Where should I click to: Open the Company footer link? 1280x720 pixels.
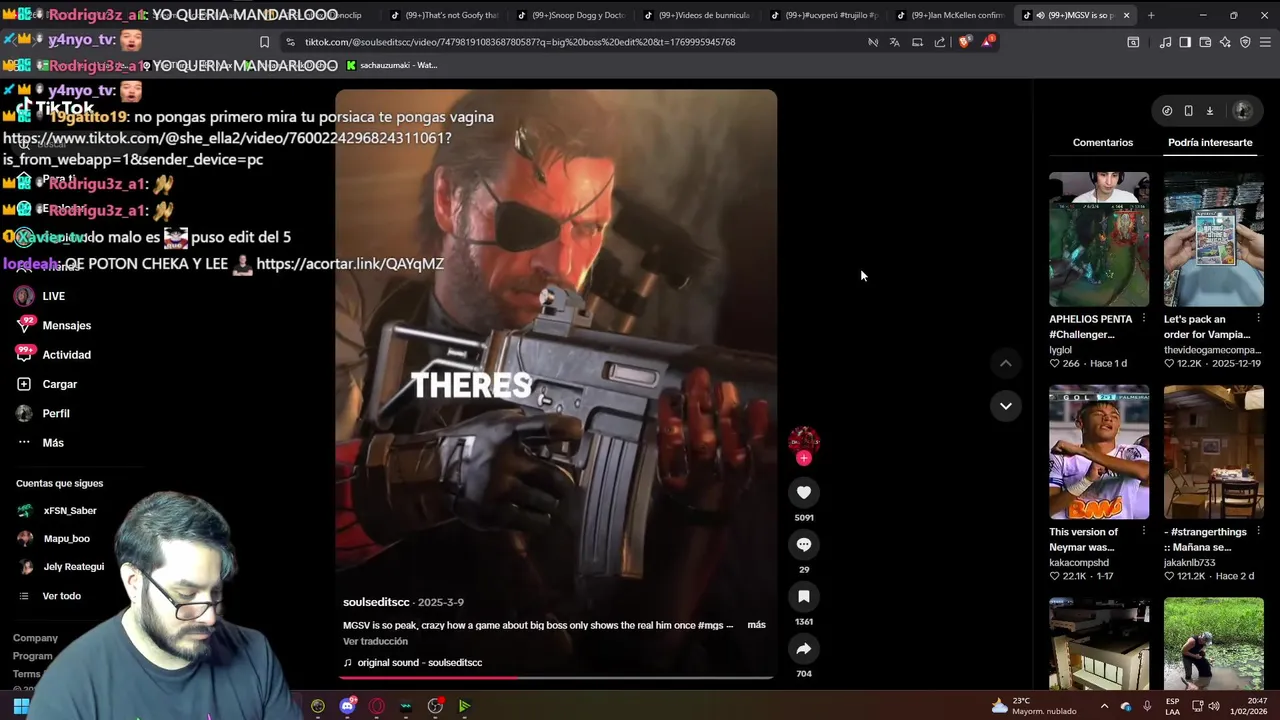pos(35,638)
